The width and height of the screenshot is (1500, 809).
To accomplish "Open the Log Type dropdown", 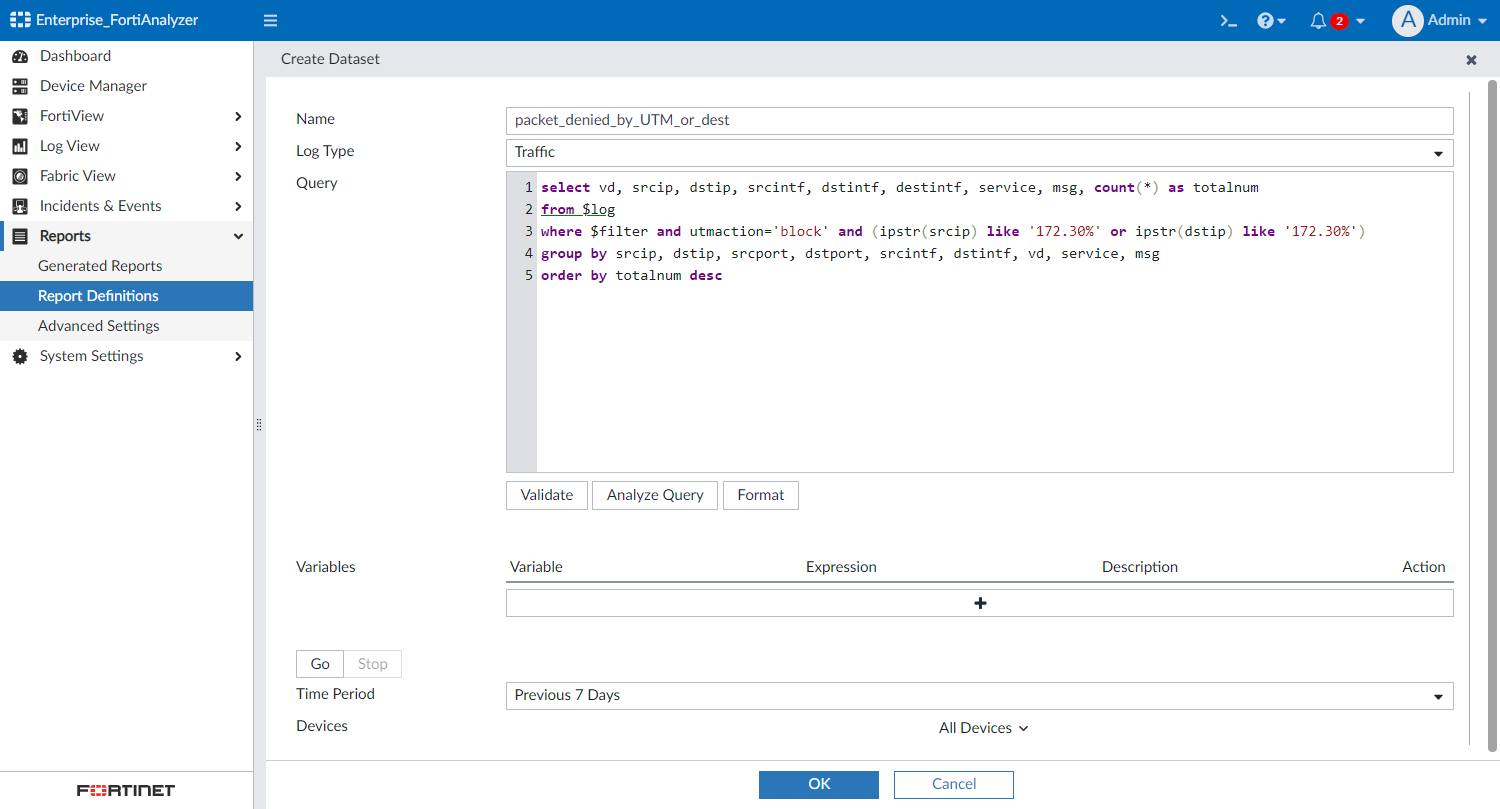I will coord(979,153).
